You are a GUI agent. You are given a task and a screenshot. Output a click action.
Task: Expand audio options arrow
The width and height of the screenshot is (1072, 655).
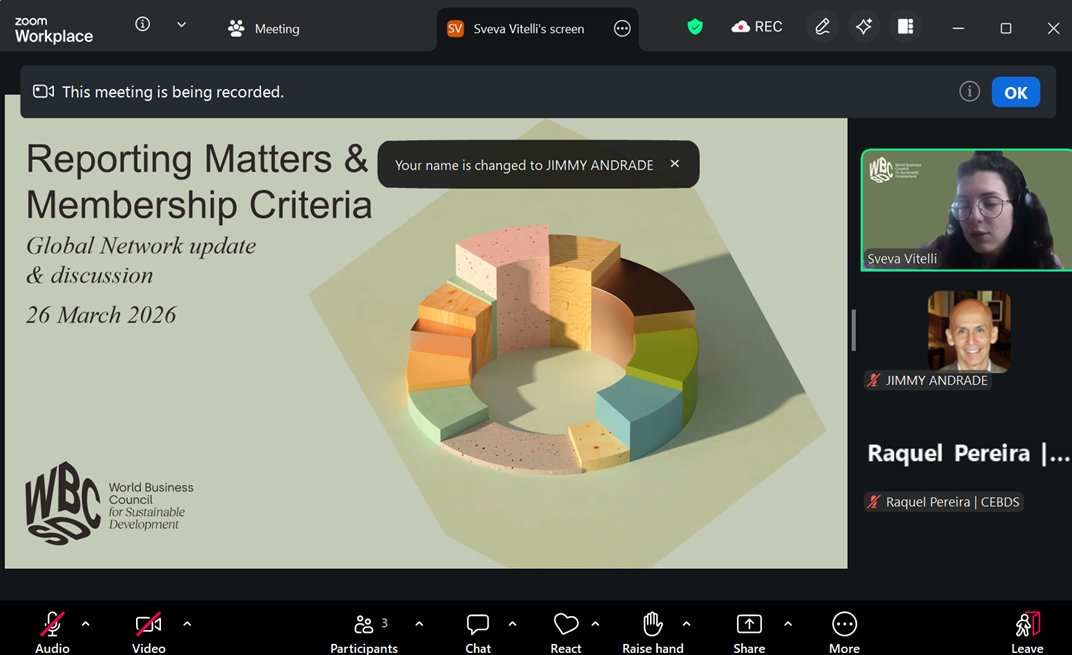coord(85,624)
